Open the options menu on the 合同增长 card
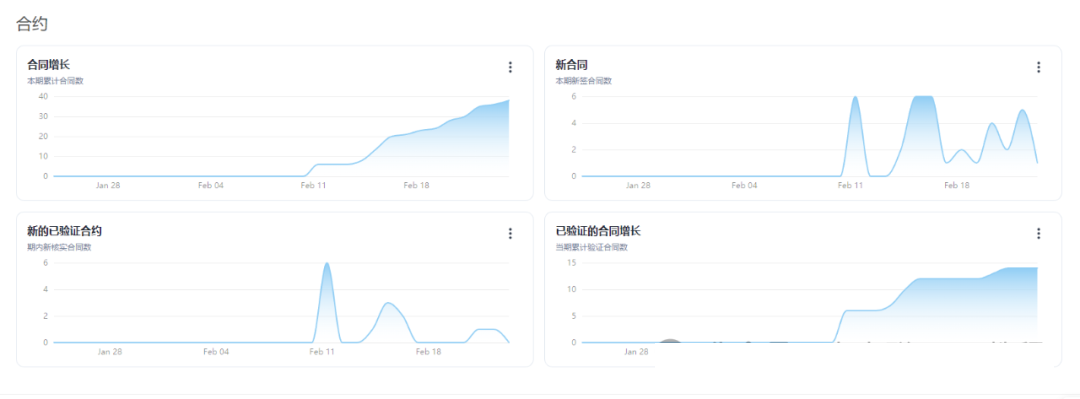This screenshot has width=1080, height=399. pyautogui.click(x=510, y=67)
